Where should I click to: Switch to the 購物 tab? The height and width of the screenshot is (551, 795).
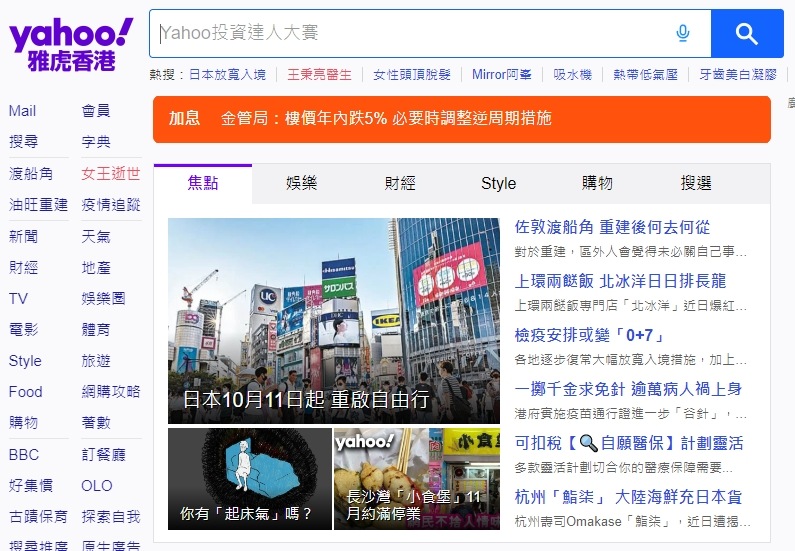(597, 183)
